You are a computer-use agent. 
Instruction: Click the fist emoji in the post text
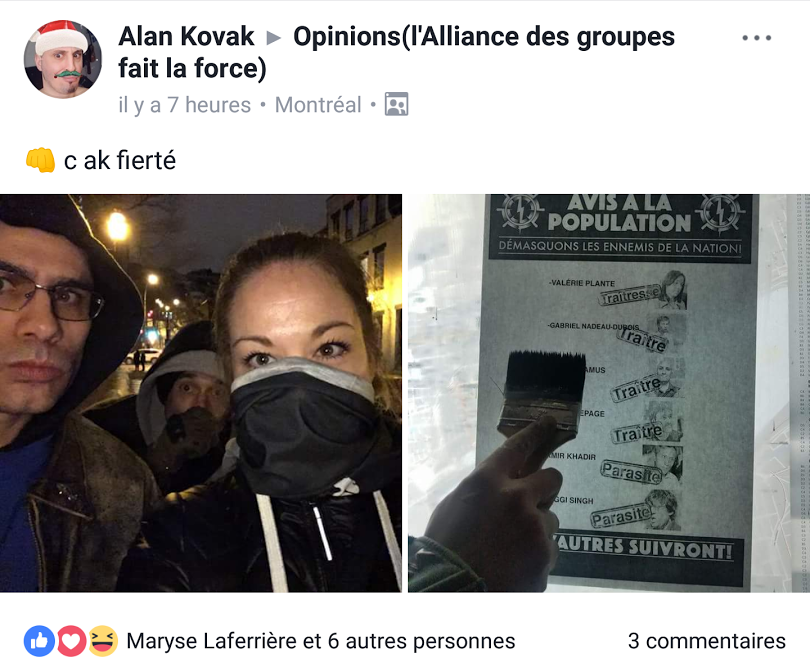click(x=40, y=160)
